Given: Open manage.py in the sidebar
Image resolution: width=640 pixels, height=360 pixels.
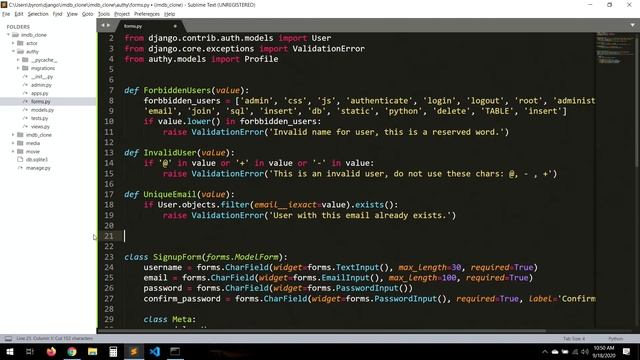Looking at the screenshot, I should (38, 168).
